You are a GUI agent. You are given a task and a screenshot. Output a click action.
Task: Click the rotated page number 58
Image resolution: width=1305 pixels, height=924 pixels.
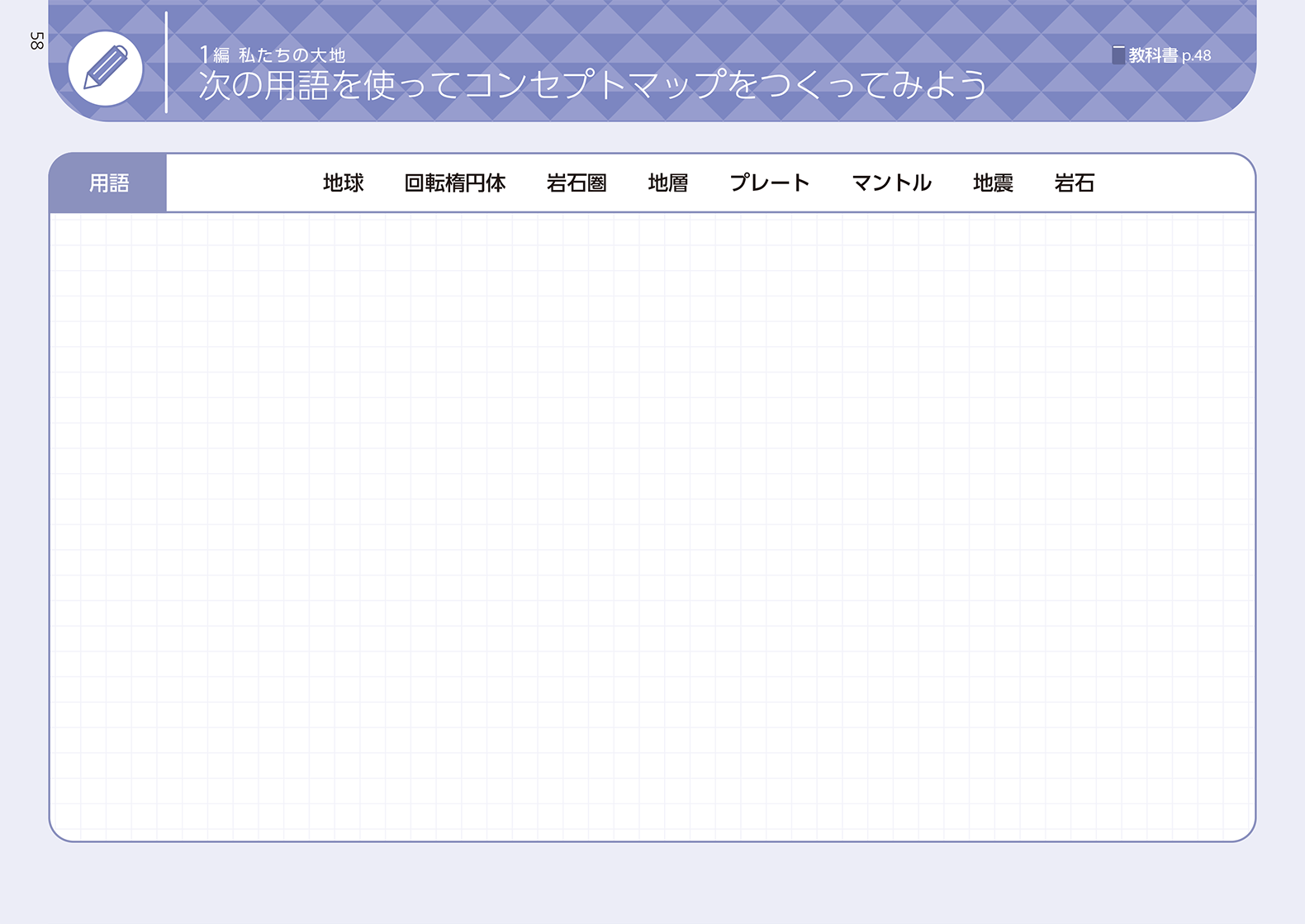click(x=36, y=41)
